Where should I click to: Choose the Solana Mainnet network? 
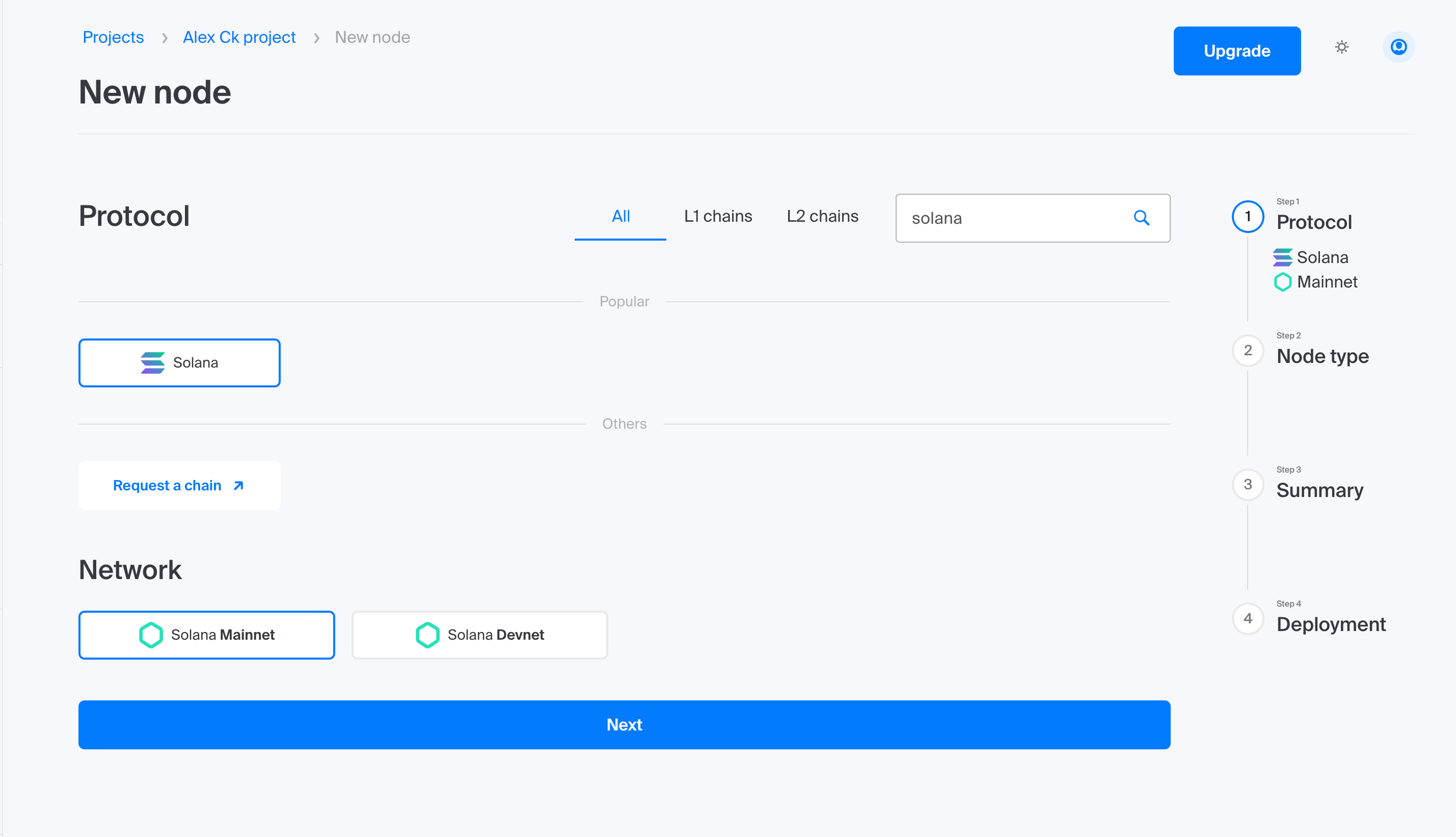click(207, 635)
